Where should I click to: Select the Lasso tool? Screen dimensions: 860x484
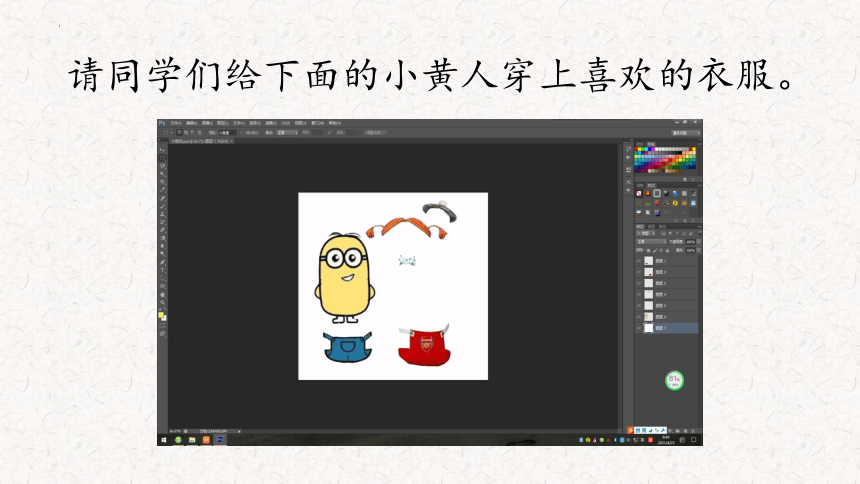162,165
